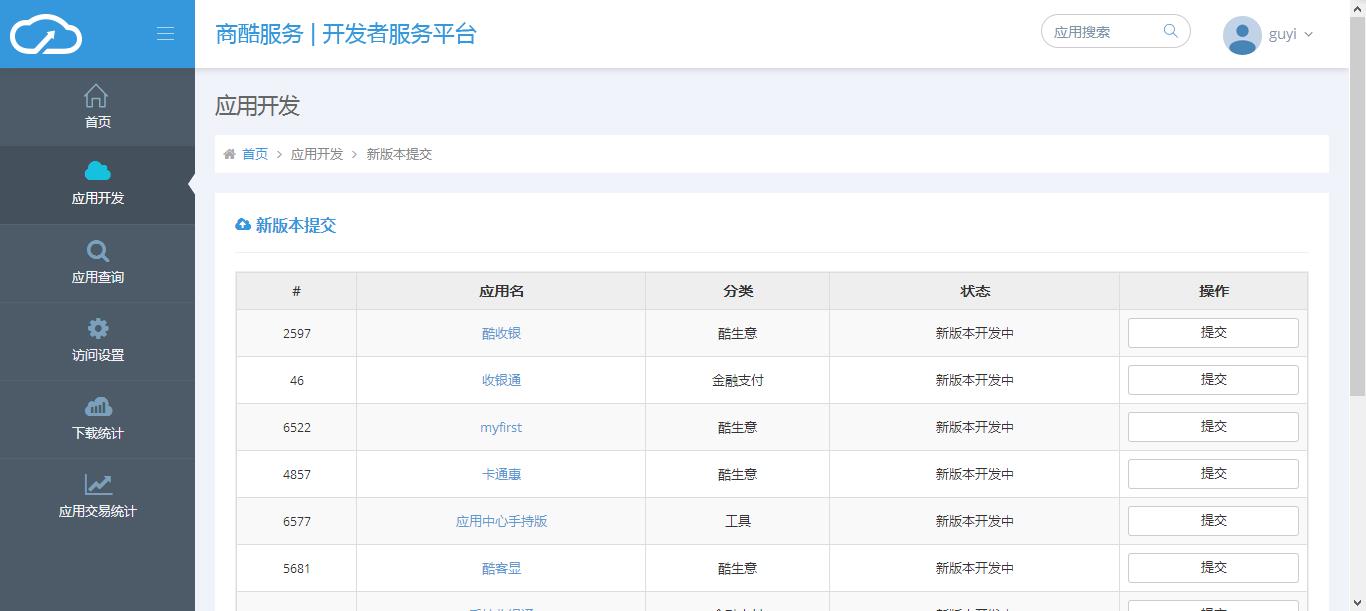Open the 应用中心手持版 app link
The height and width of the screenshot is (611, 1366).
pyautogui.click(x=501, y=521)
